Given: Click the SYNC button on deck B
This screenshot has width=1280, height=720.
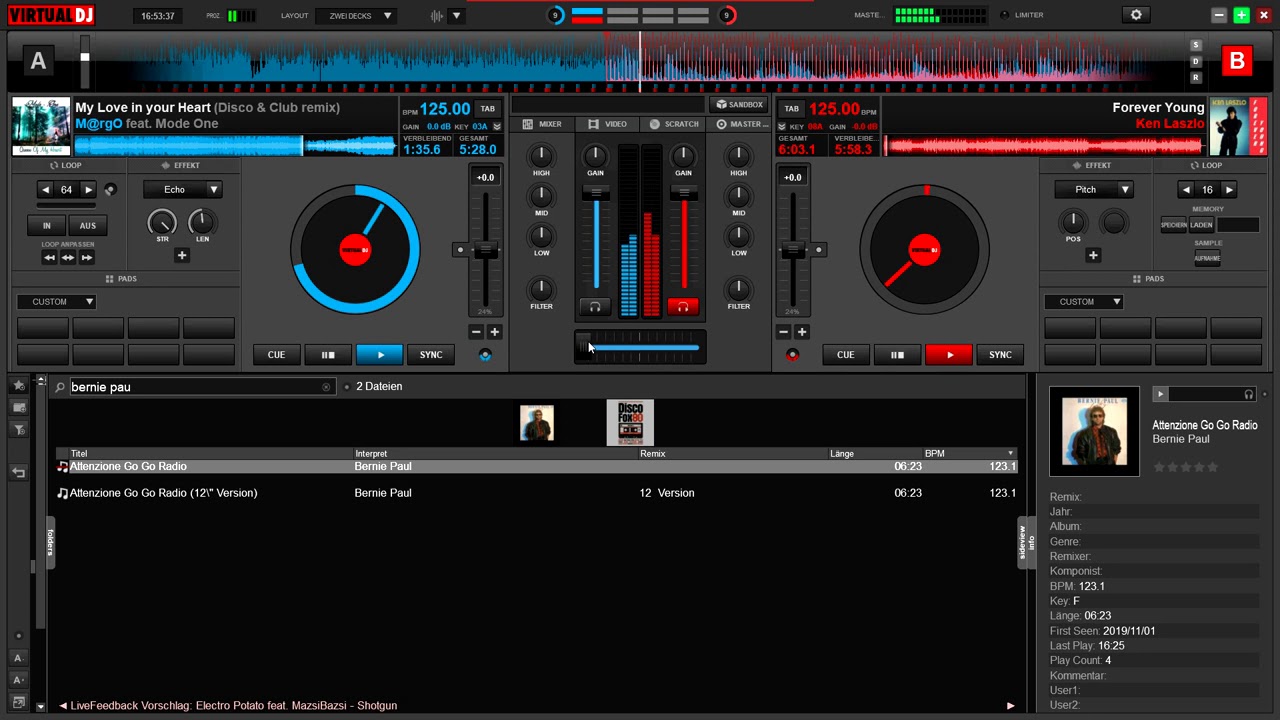Looking at the screenshot, I should point(1000,355).
